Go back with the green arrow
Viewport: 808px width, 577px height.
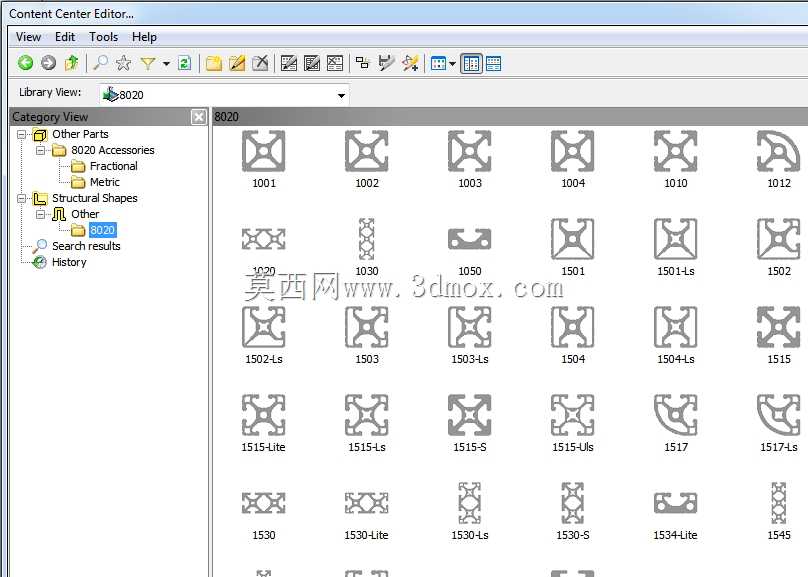[x=25, y=63]
